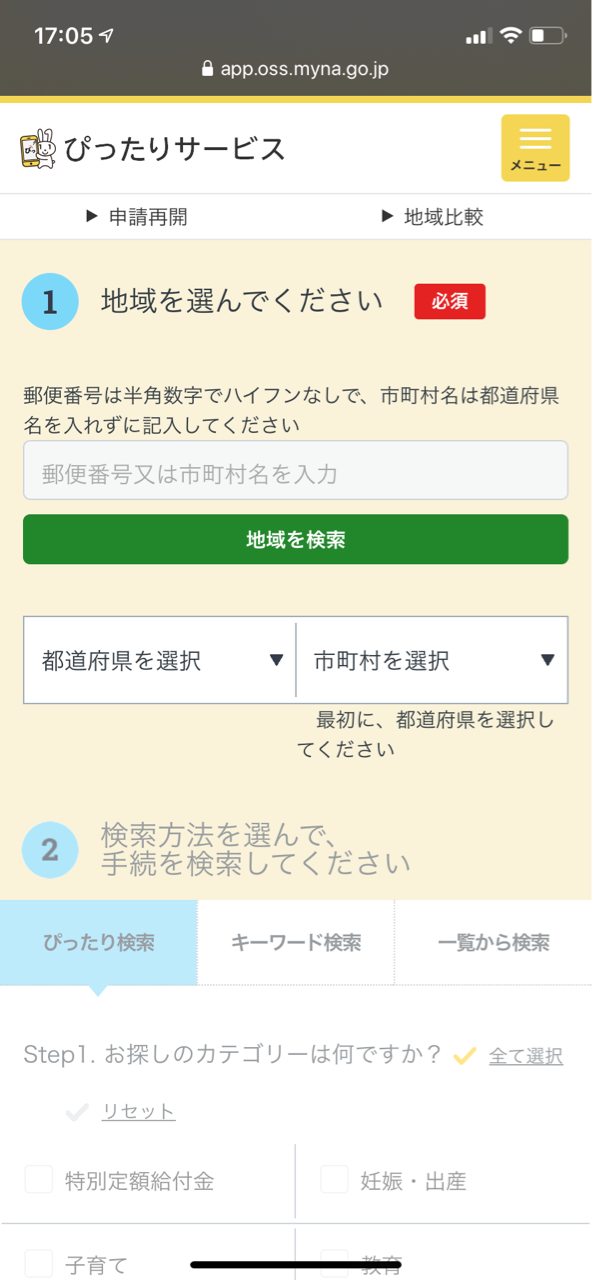Screen dimensions: 592x1280
Task: Focus the 郵便番号又は市町村名 input field
Action: pyautogui.click(x=296, y=470)
